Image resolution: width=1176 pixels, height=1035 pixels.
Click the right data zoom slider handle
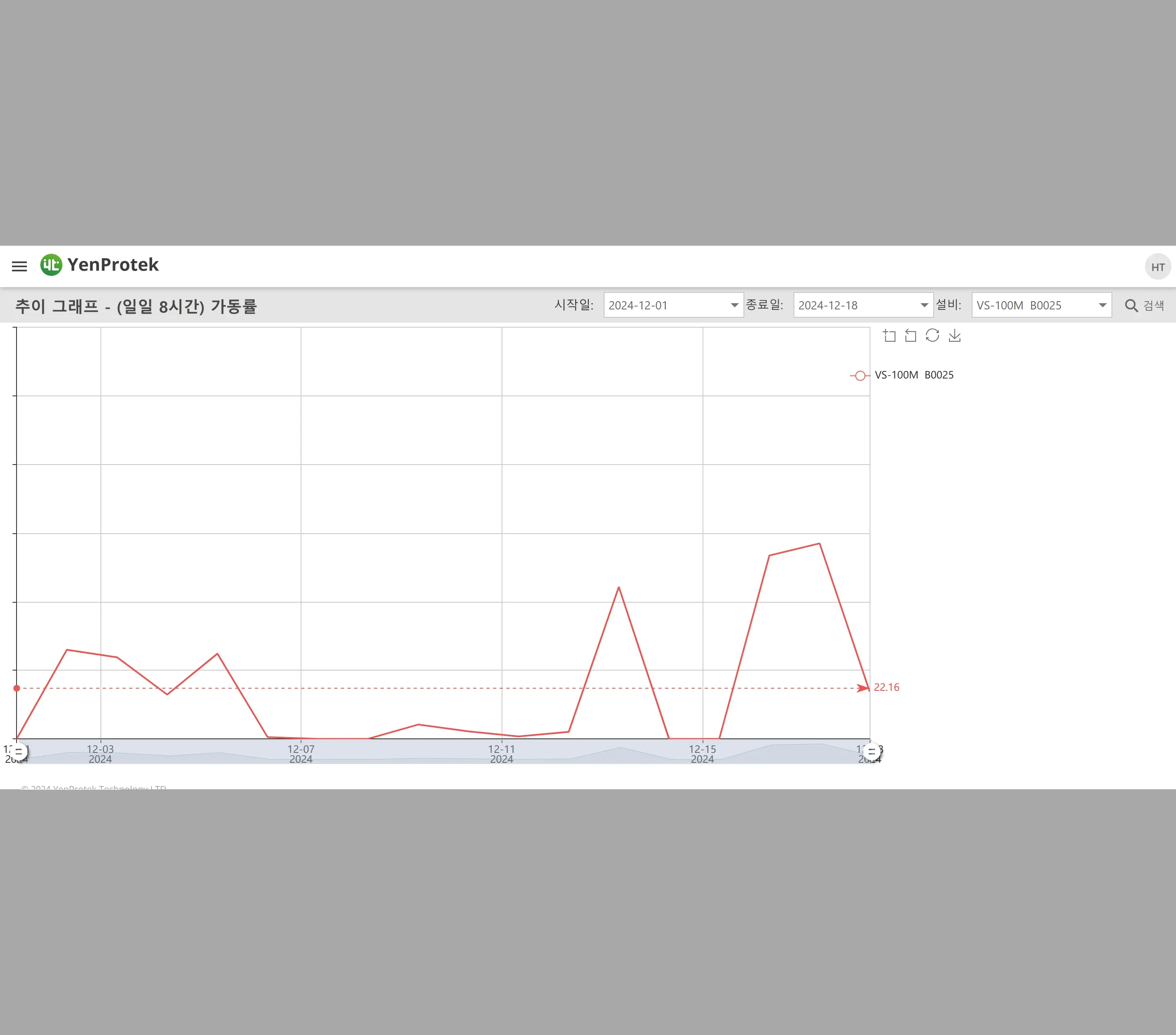[871, 752]
